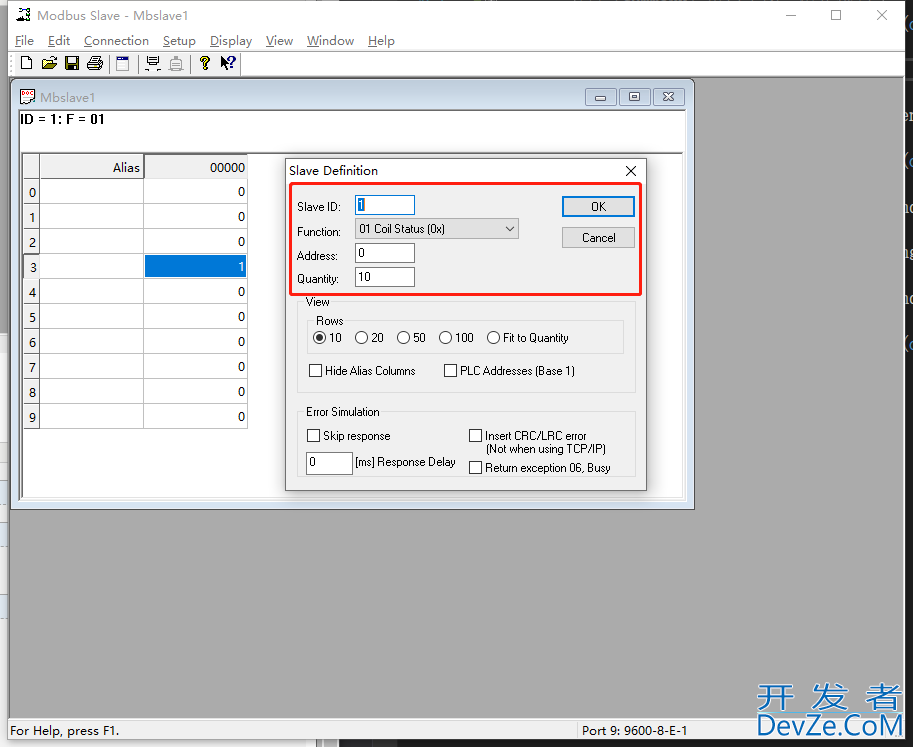Image resolution: width=913 pixels, height=747 pixels.
Task: Click the Save floppy disk icon
Action: (x=72, y=63)
